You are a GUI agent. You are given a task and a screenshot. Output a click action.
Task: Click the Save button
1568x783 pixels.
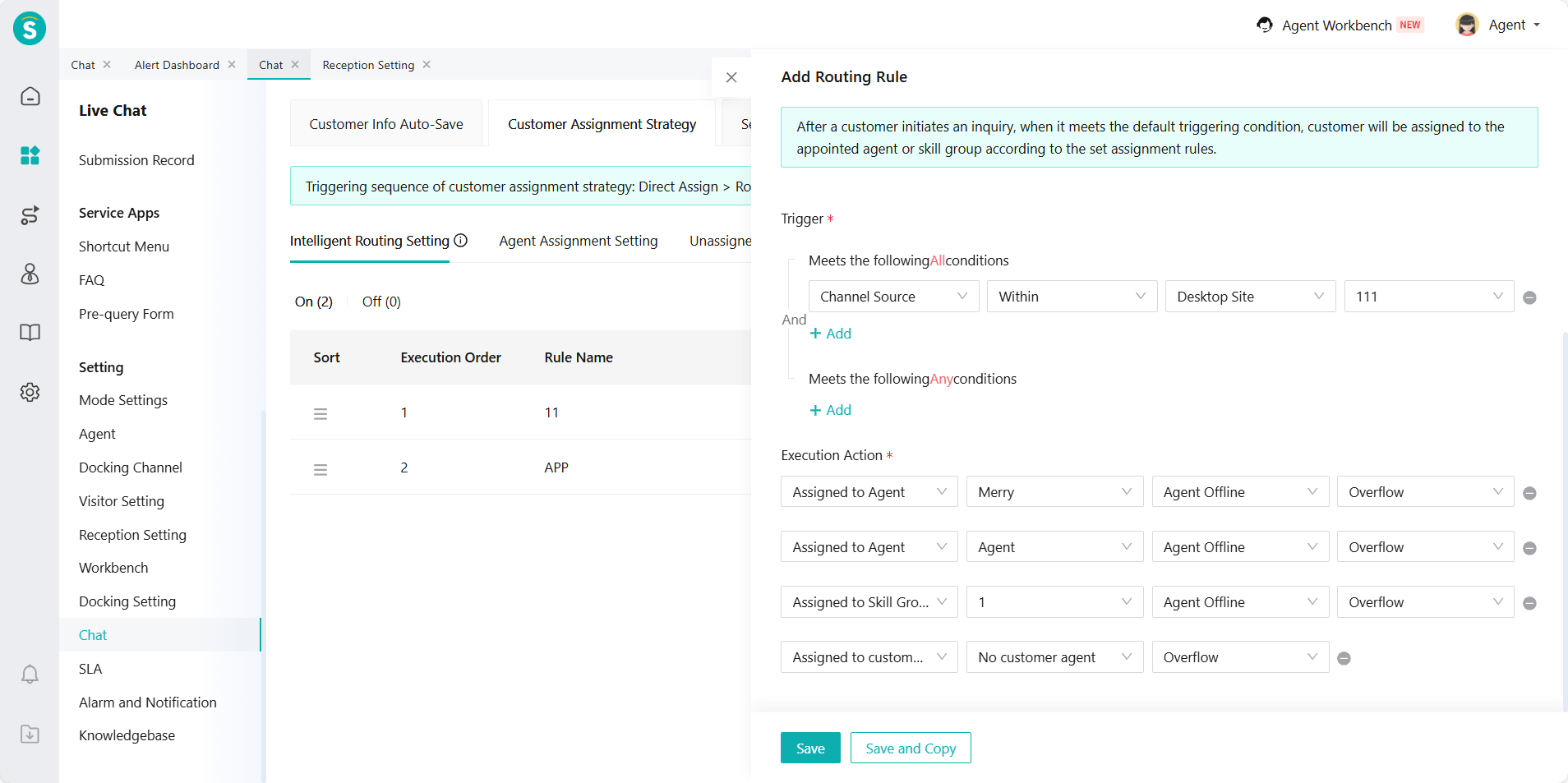tap(809, 748)
